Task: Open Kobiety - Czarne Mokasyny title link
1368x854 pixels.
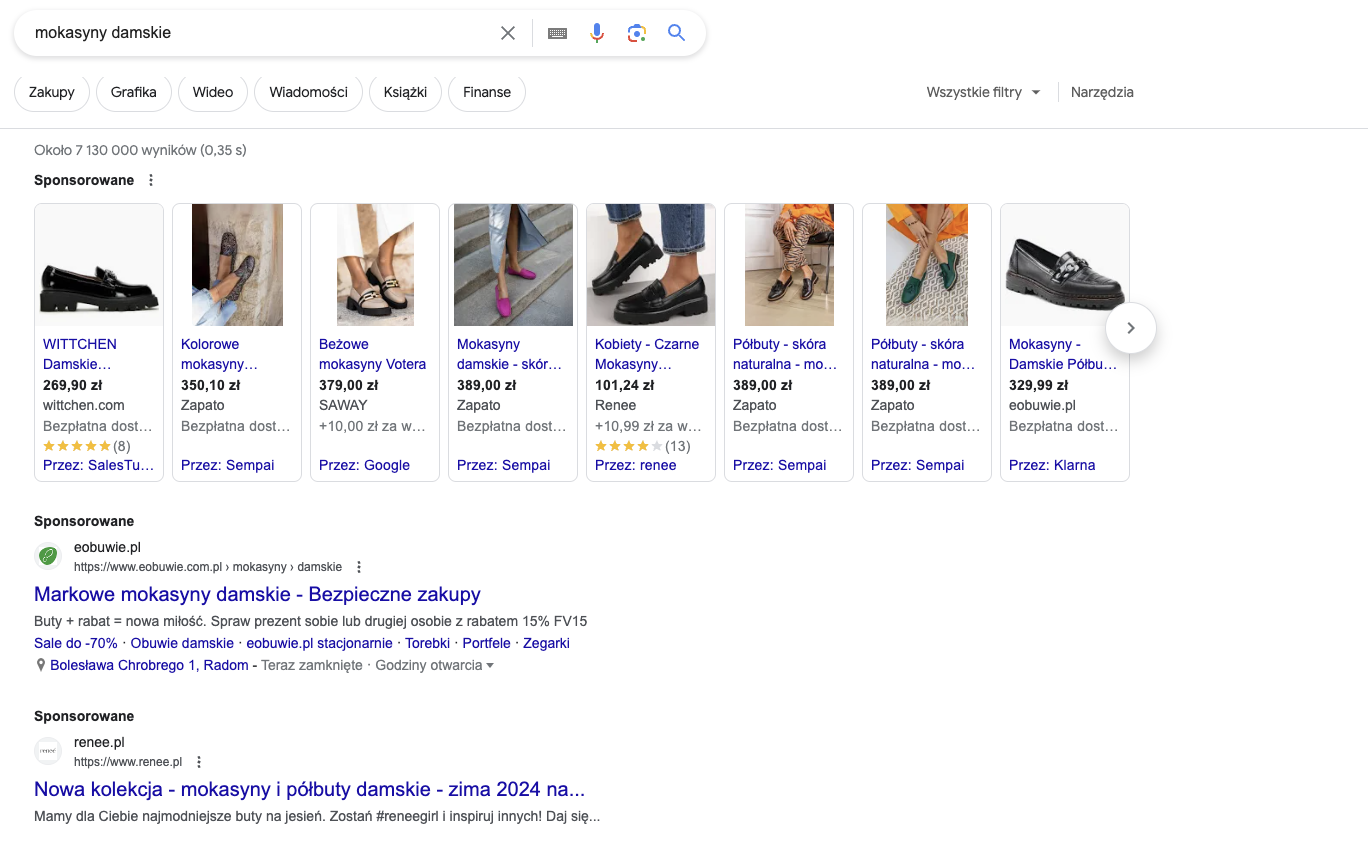Action: [x=647, y=354]
